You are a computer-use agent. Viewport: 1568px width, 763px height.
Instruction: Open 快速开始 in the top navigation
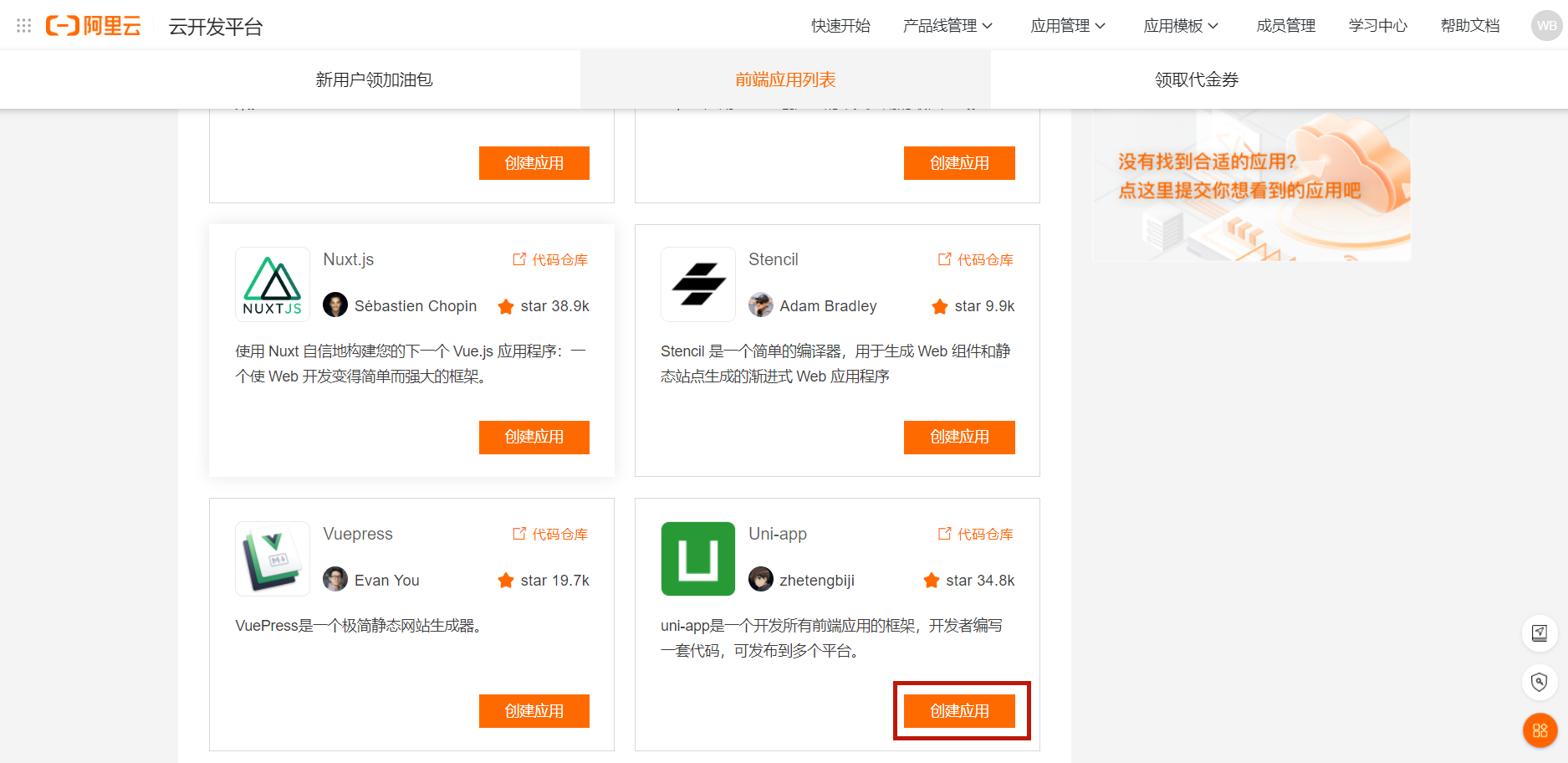point(840,26)
